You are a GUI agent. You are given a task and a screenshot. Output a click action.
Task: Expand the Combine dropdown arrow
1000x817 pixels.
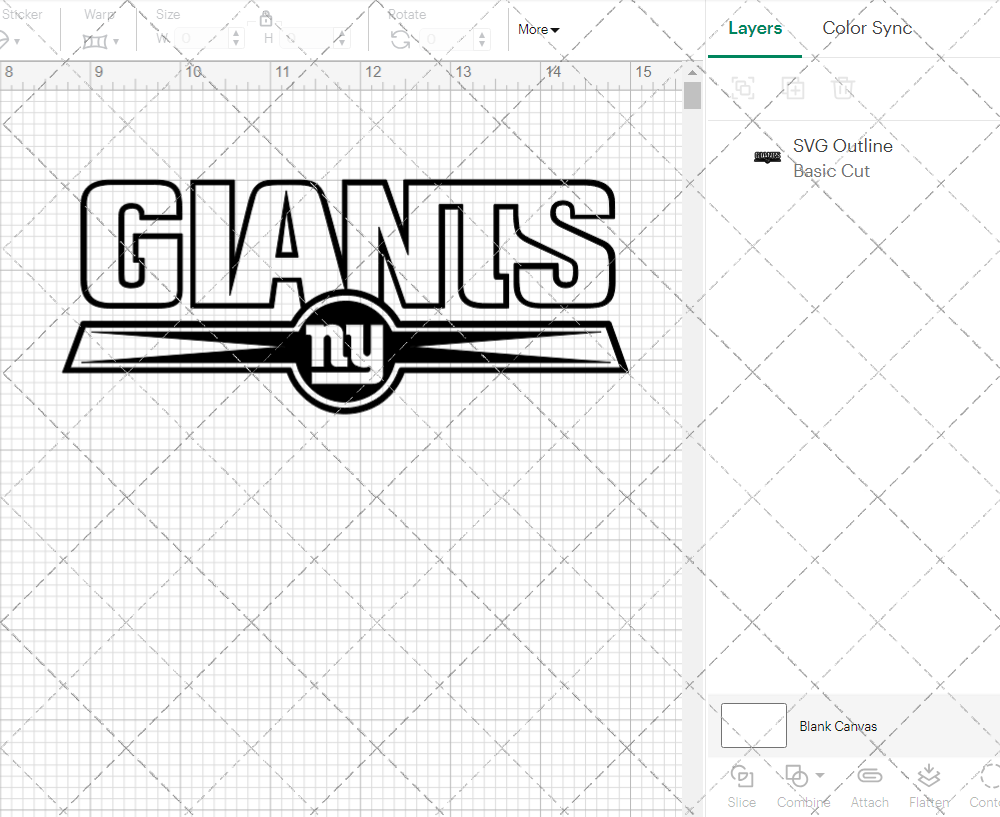click(820, 776)
